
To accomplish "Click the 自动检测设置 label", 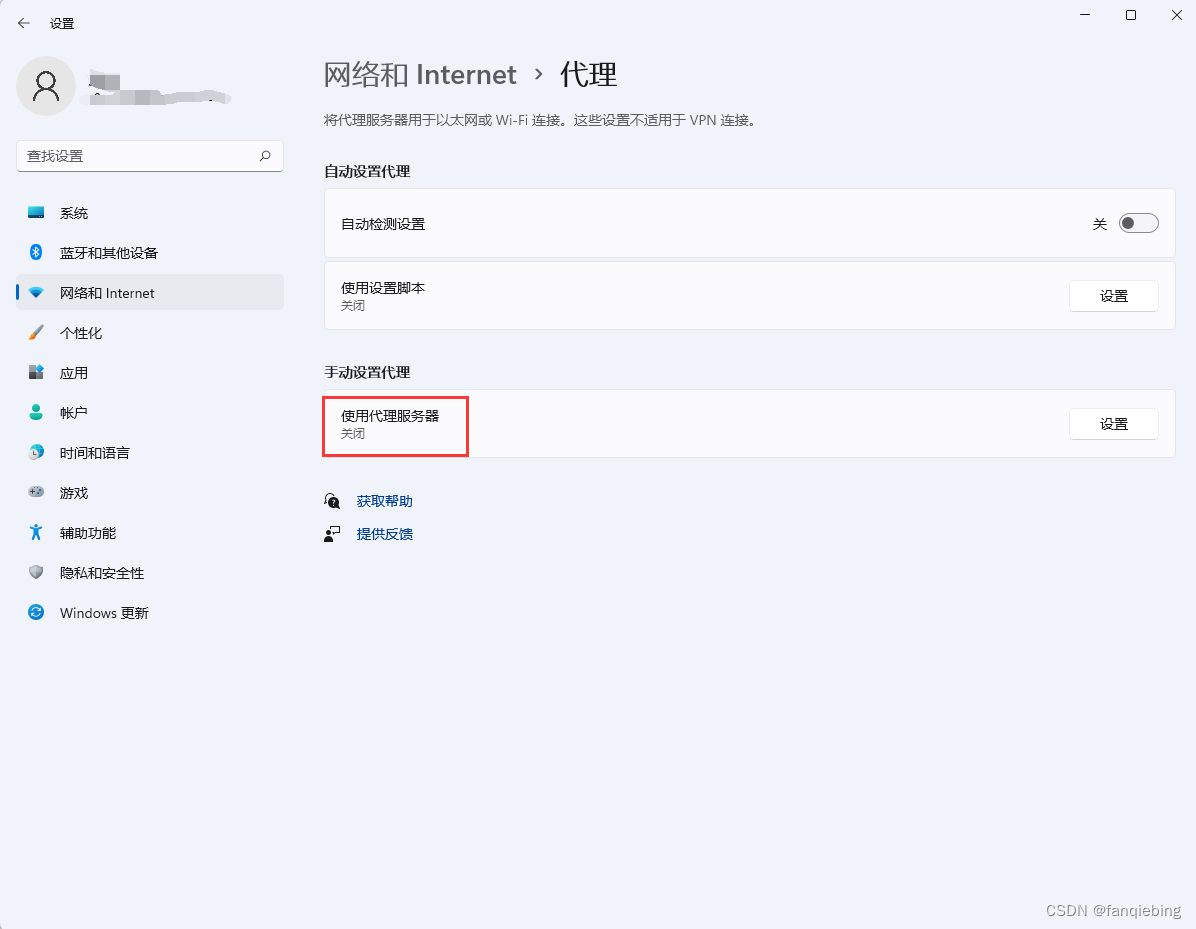I will click(383, 223).
